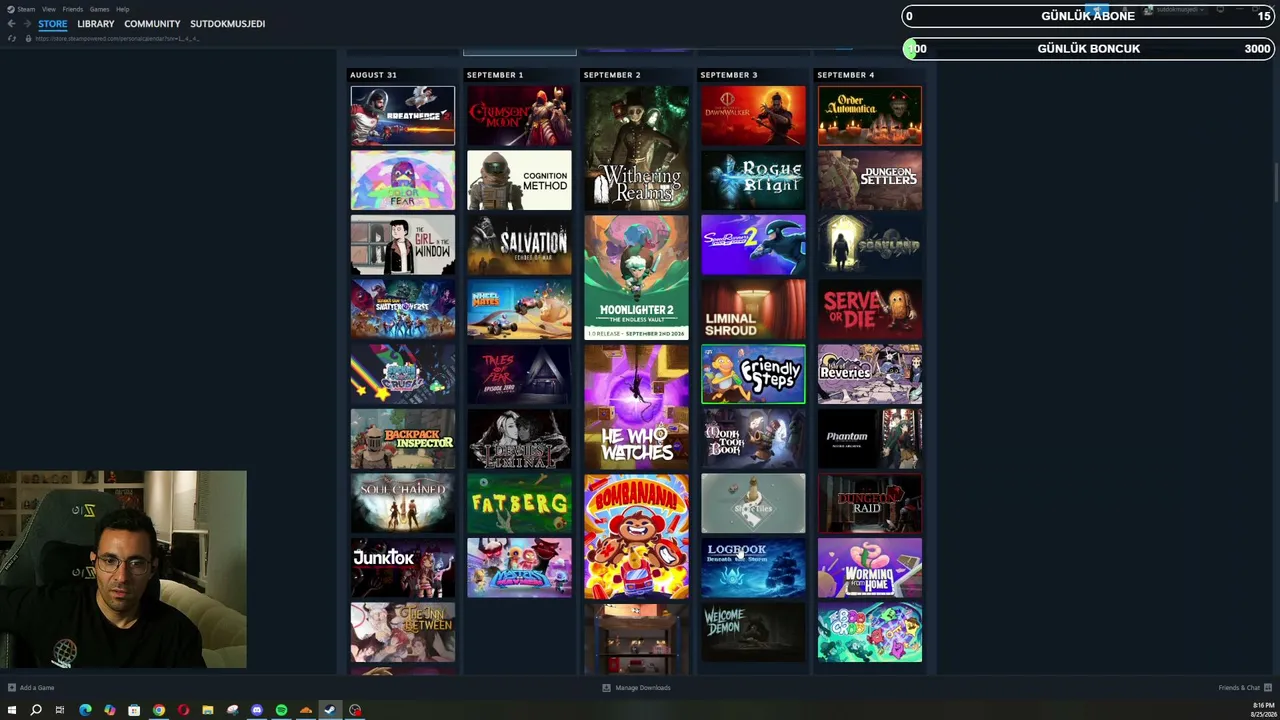Open the Serve or Die thumbnail
The width and height of the screenshot is (1280, 720).
870,310
